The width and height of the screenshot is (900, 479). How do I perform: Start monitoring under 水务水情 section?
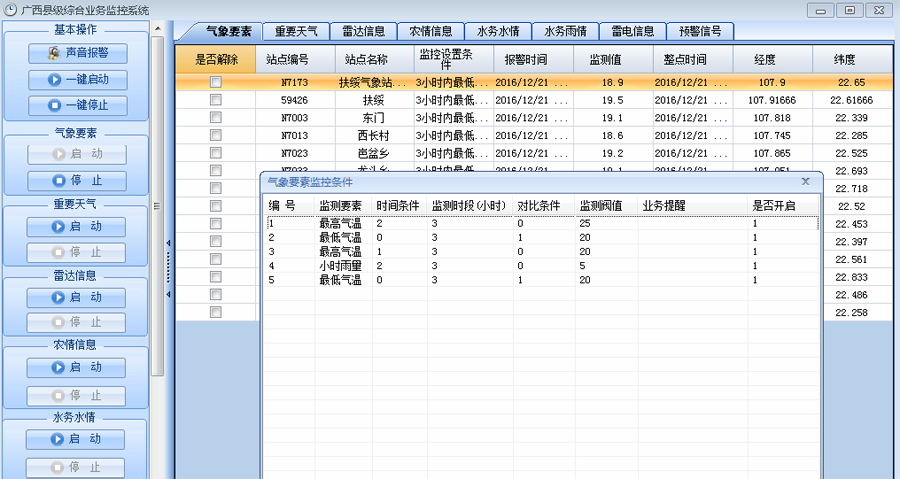(77, 439)
